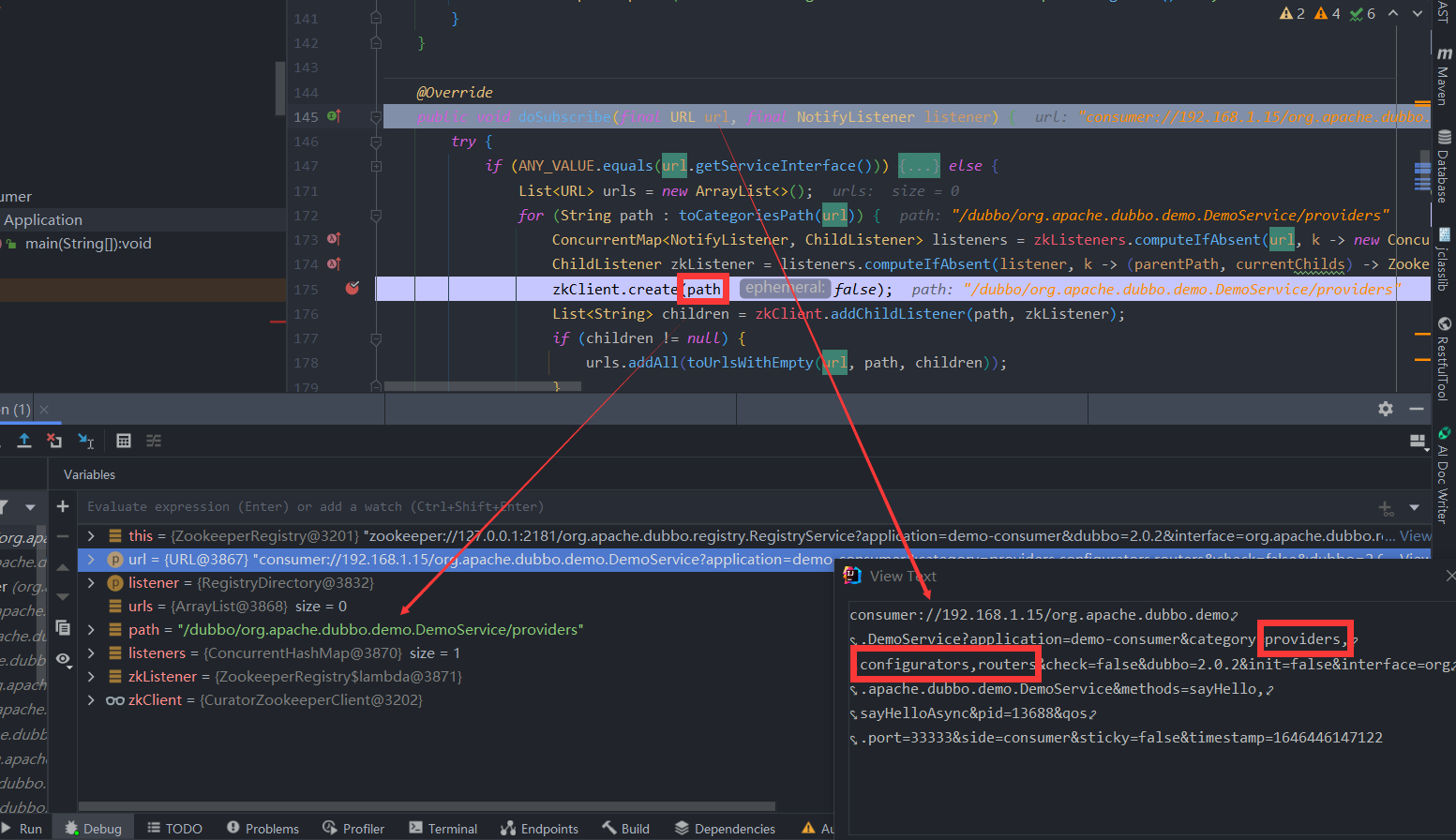Open the RestfulTool side panel
This screenshot has width=1456, height=840.
(1444, 358)
